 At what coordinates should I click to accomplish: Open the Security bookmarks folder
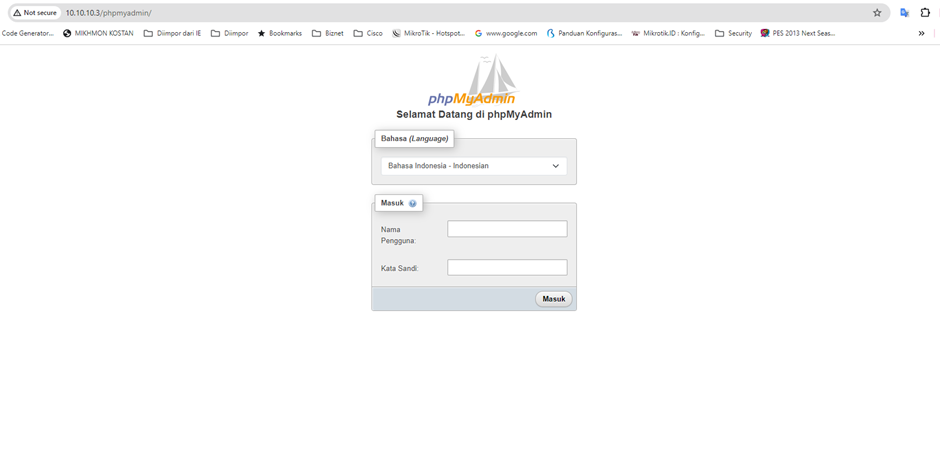tap(733, 33)
